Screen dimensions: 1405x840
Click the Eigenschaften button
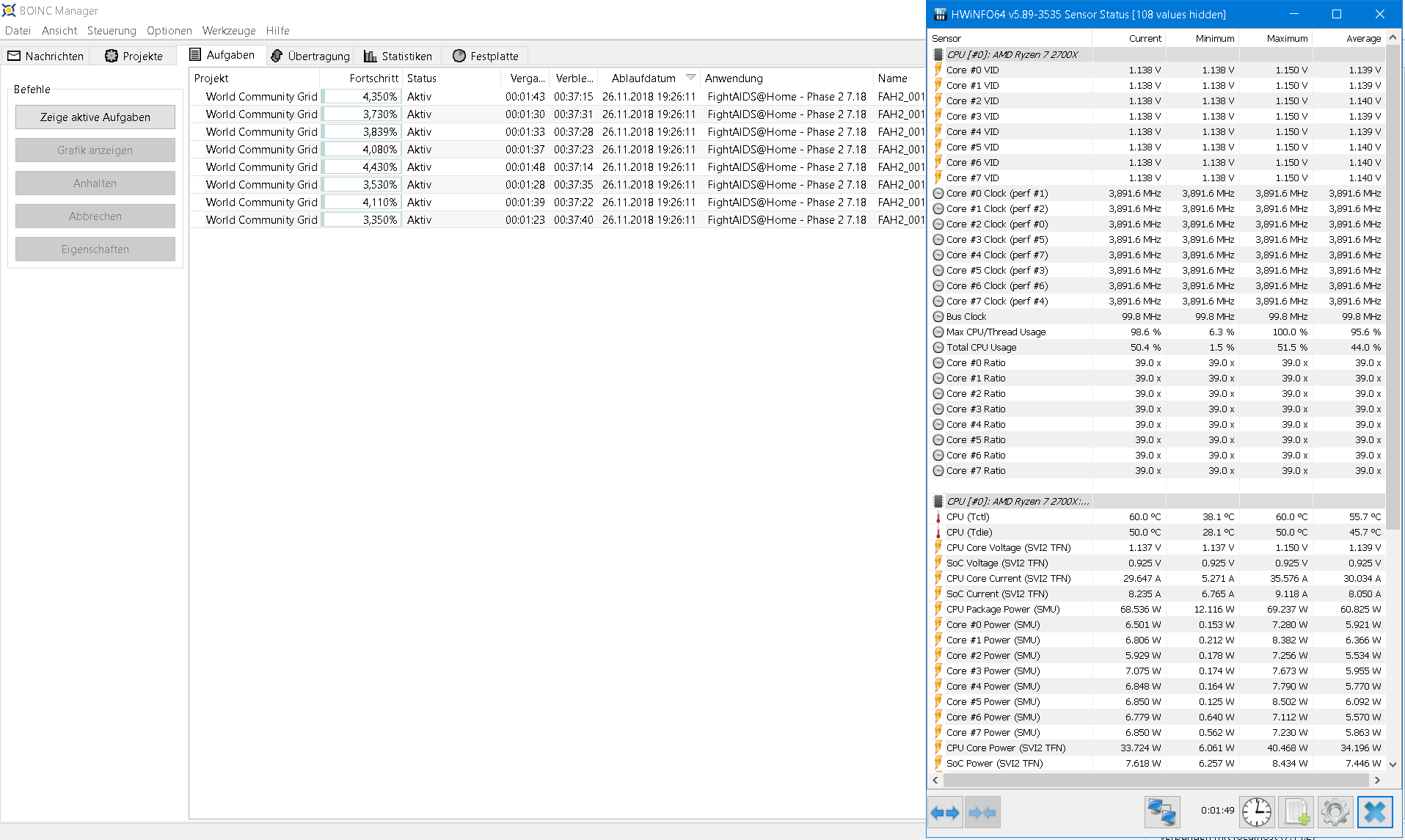95,249
